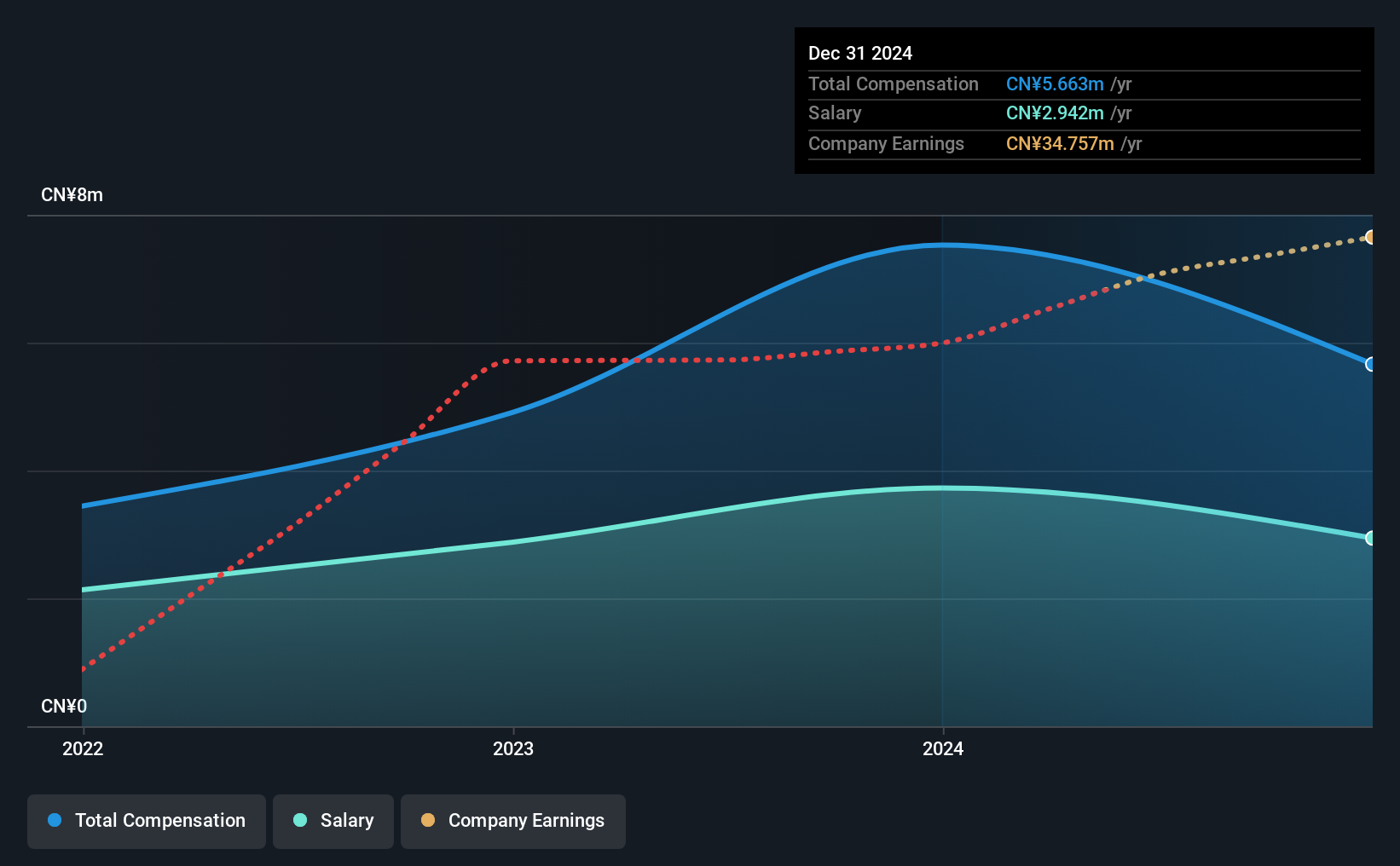Image resolution: width=1400 pixels, height=866 pixels.
Task: Click the Dec 31 2024 tooltip date
Action: coord(860,53)
